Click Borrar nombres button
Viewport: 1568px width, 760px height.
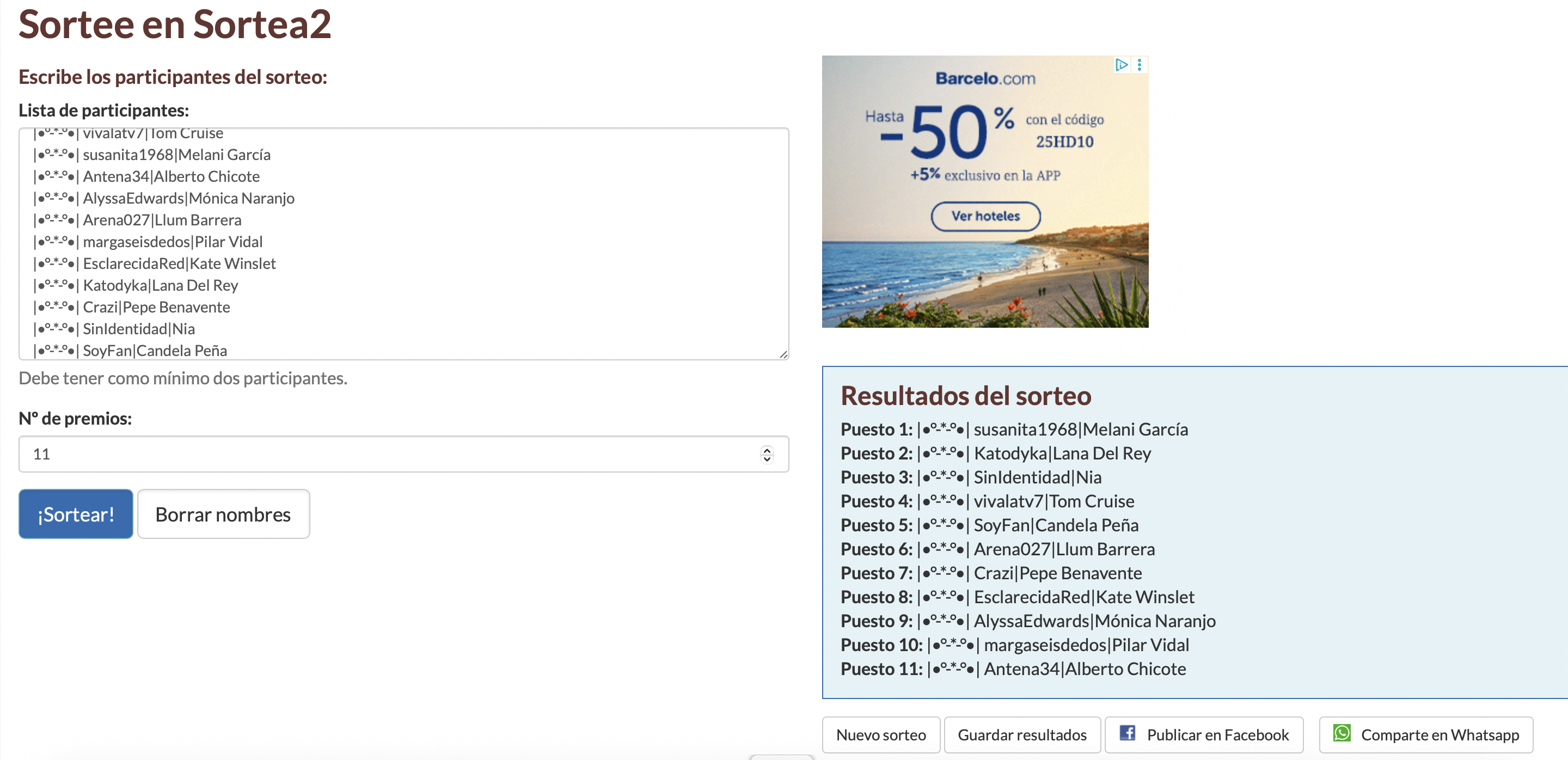point(223,514)
